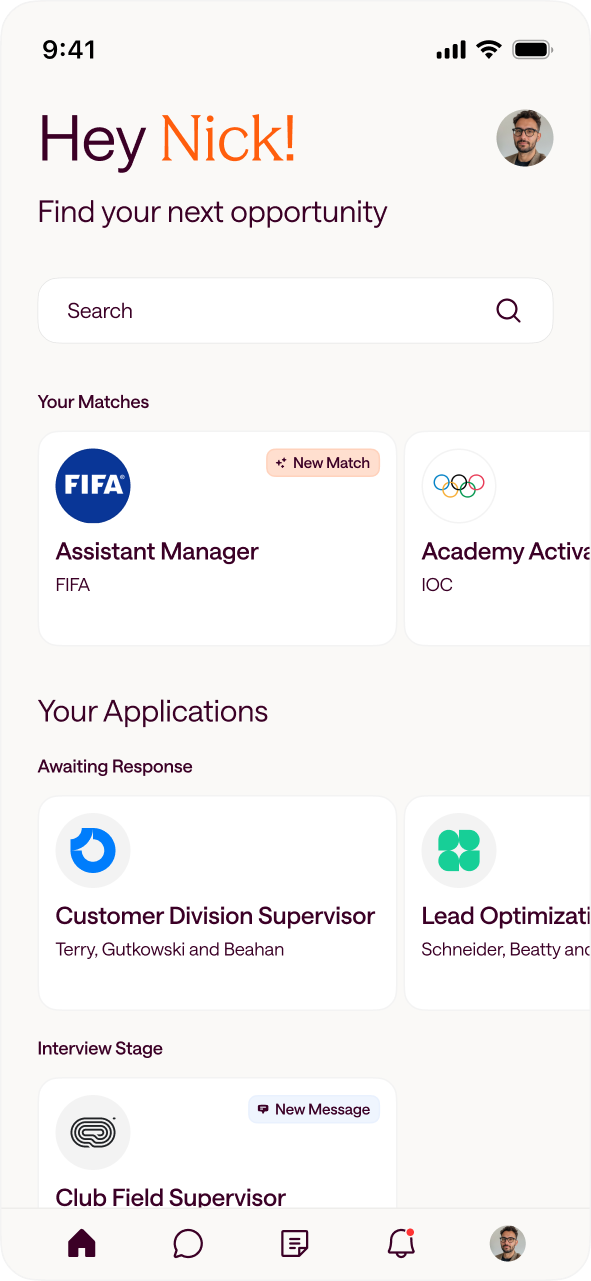Tap the New Match badge
This screenshot has width=591, height=1281.
click(322, 462)
